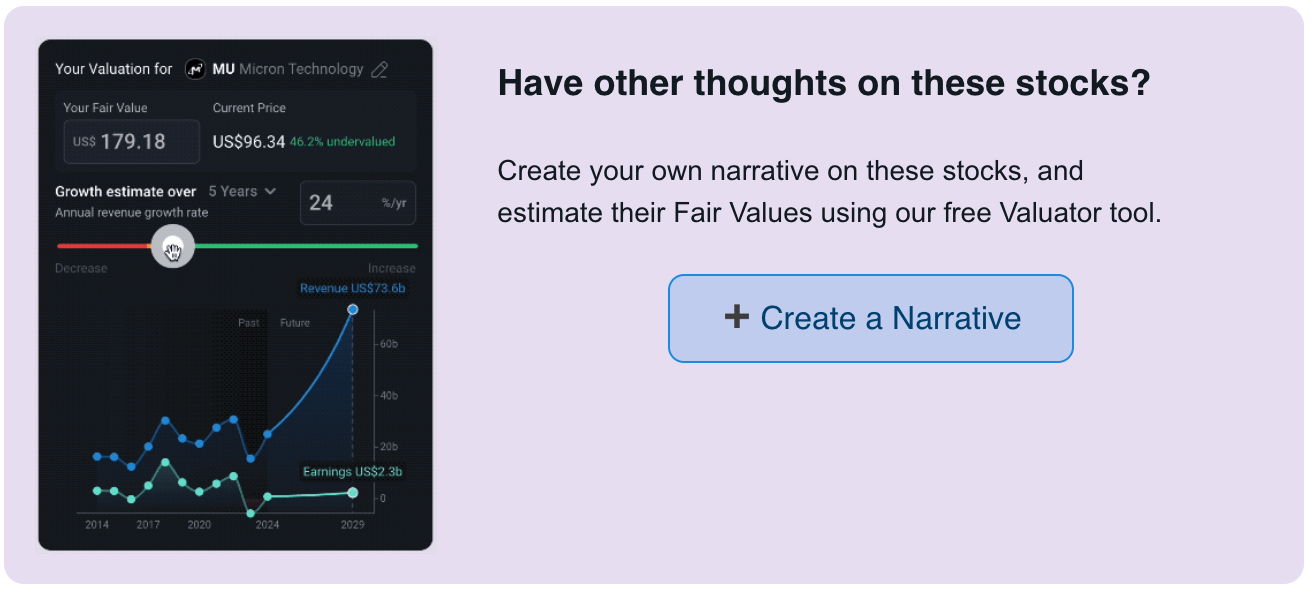
Task: Click the round MU company logo icon
Action: [x=195, y=70]
